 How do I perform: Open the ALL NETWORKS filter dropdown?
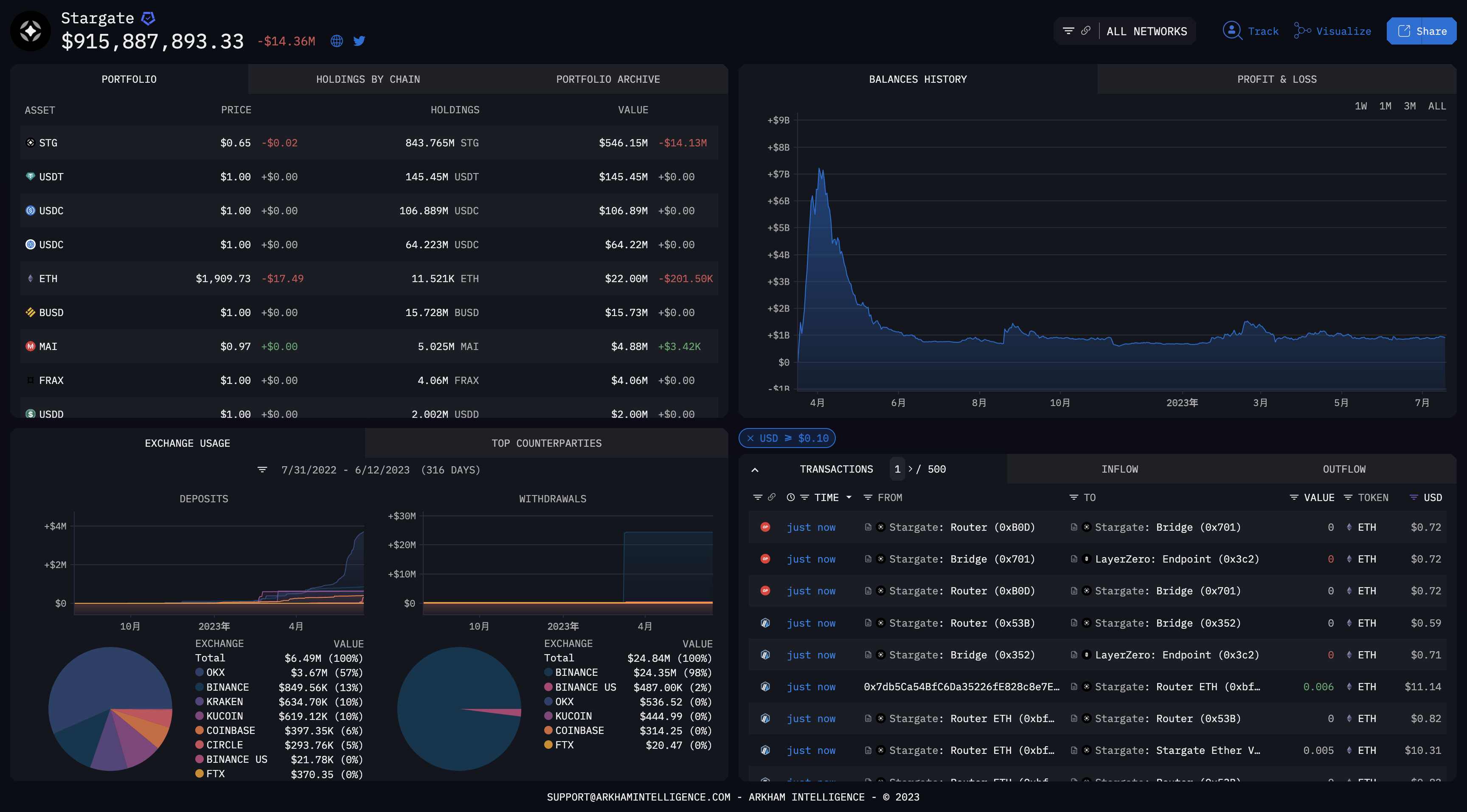pyautogui.click(x=1147, y=31)
